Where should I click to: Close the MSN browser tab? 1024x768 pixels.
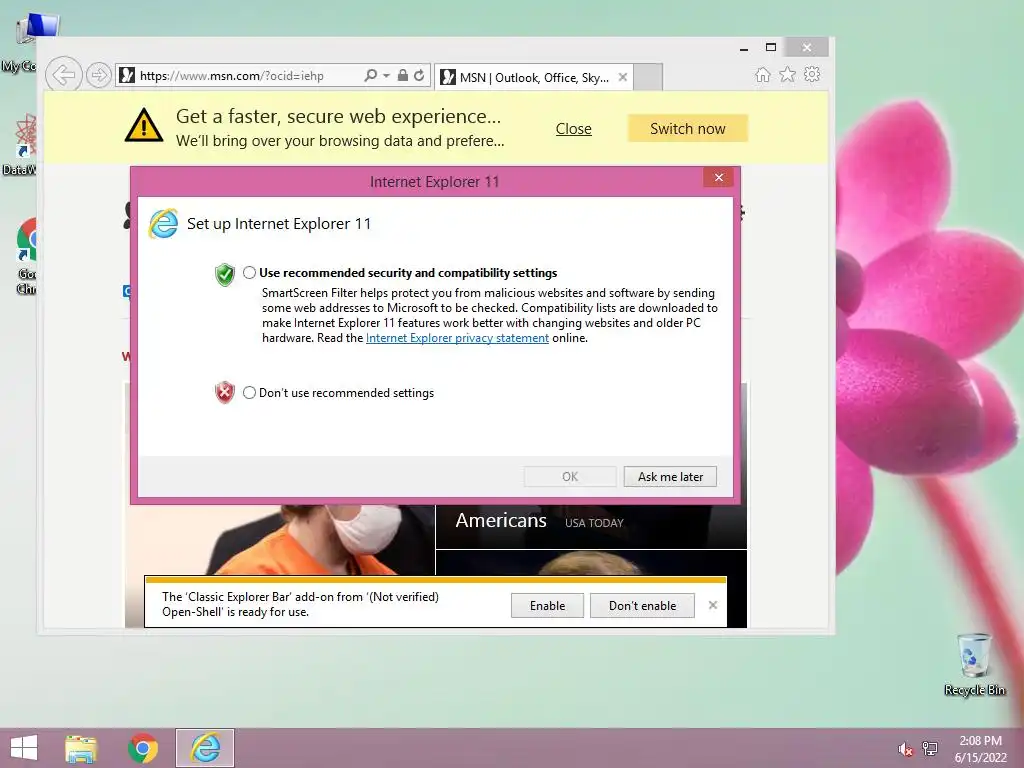623,78
